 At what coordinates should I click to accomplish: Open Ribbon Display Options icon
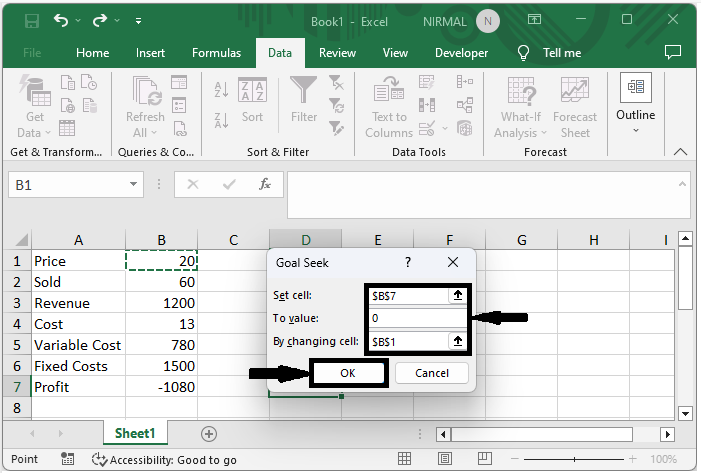(x=534, y=19)
